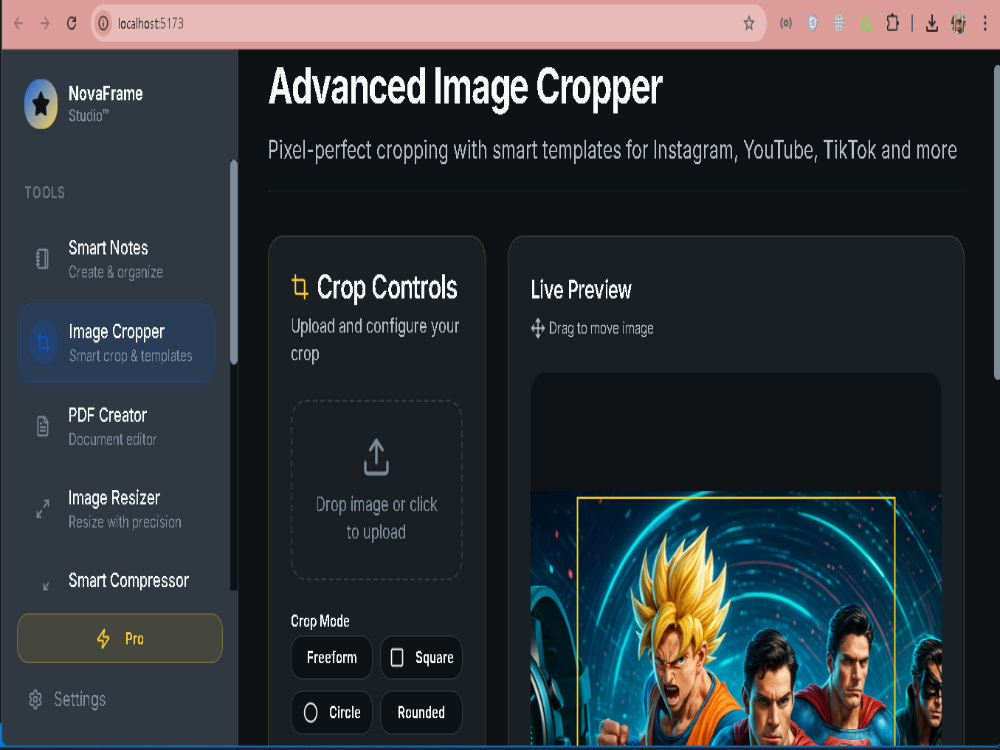Select Freeform crop mode
Viewport: 1000px width, 750px height.
(332, 658)
